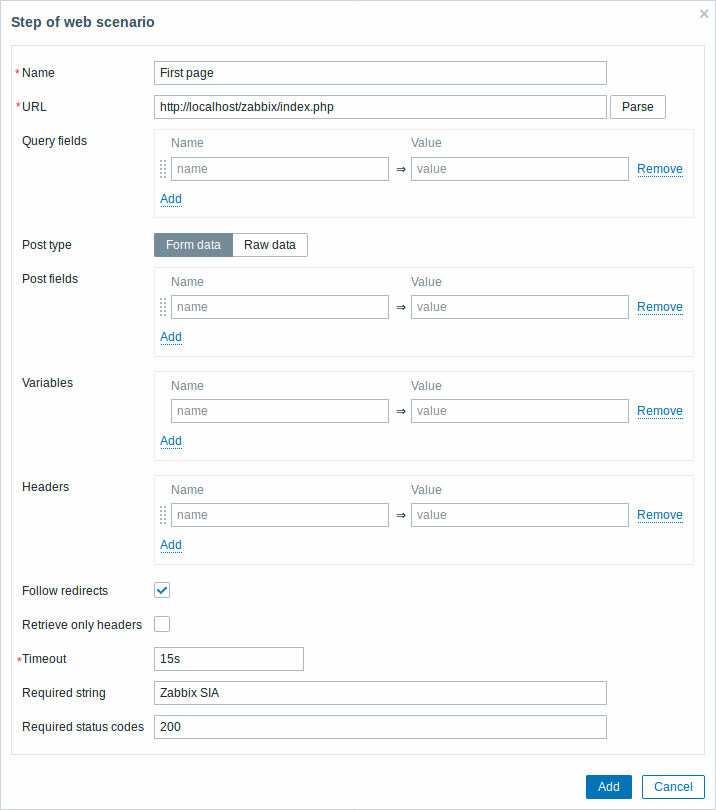Click the Timeout input field
716x810 pixels.
coord(229,659)
